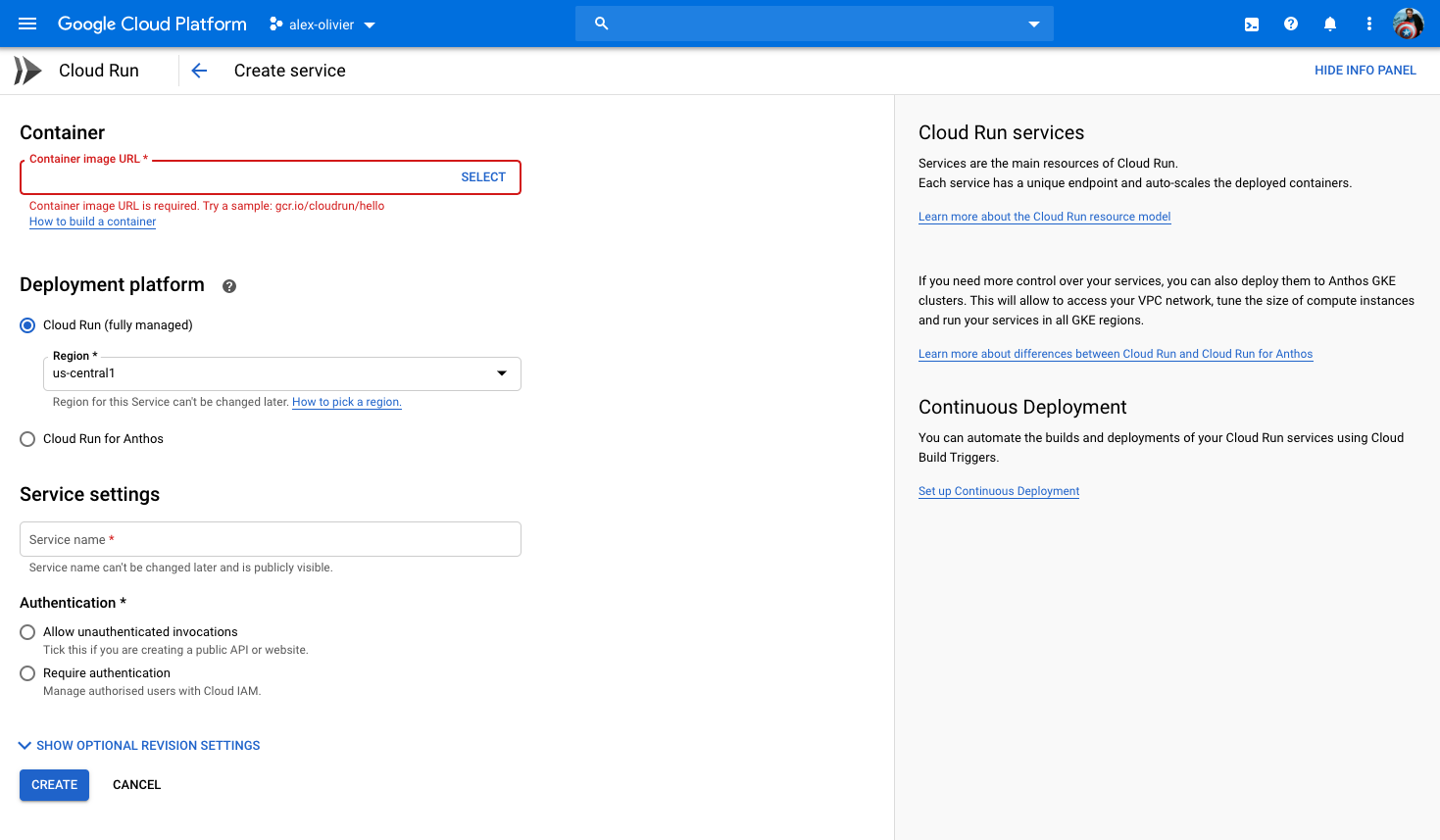Click SELECT for container image
The width and height of the screenshot is (1440, 840).
coord(483,177)
